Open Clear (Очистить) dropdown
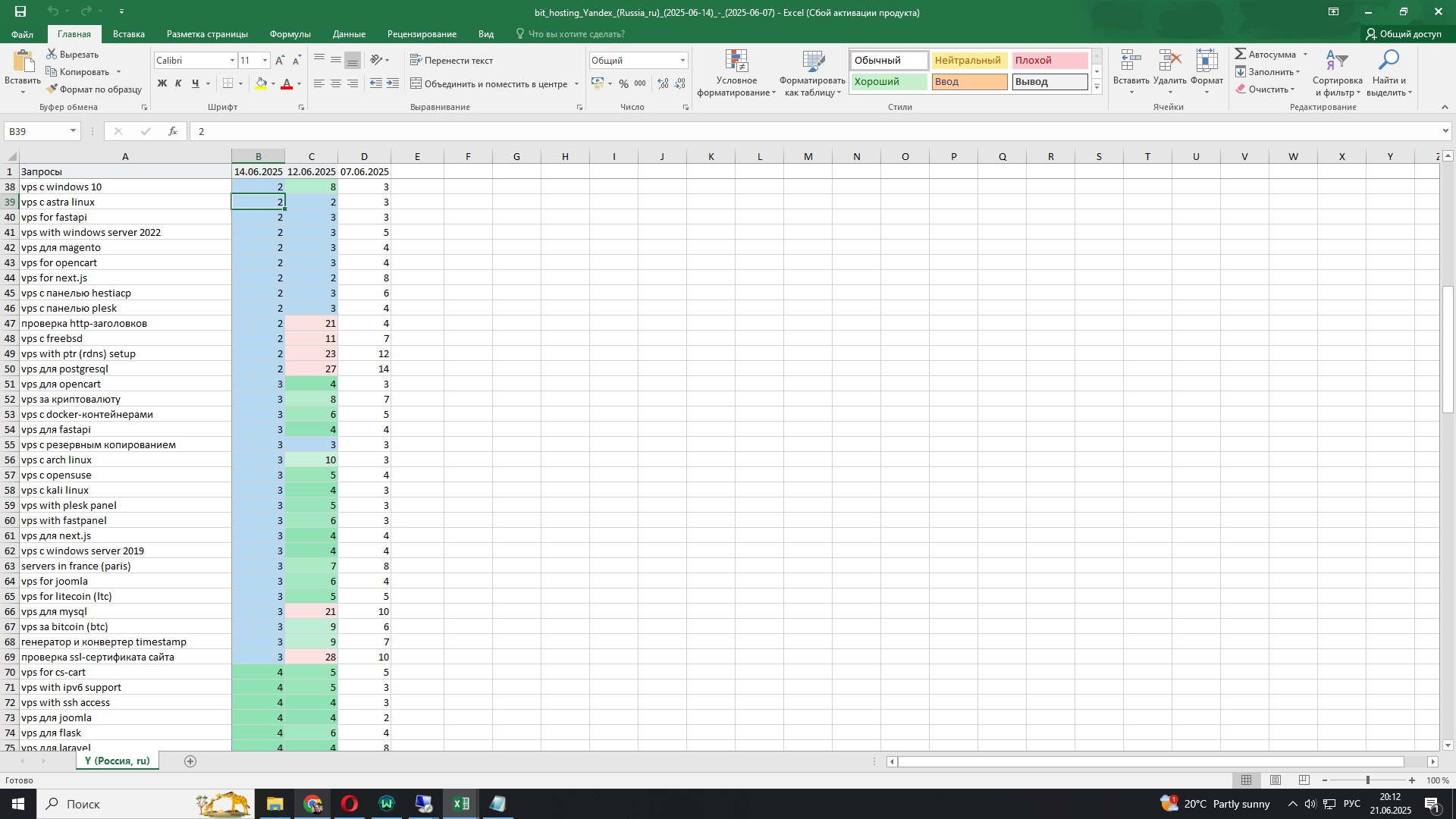Viewport: 1456px width, 819px height. tap(1265, 89)
